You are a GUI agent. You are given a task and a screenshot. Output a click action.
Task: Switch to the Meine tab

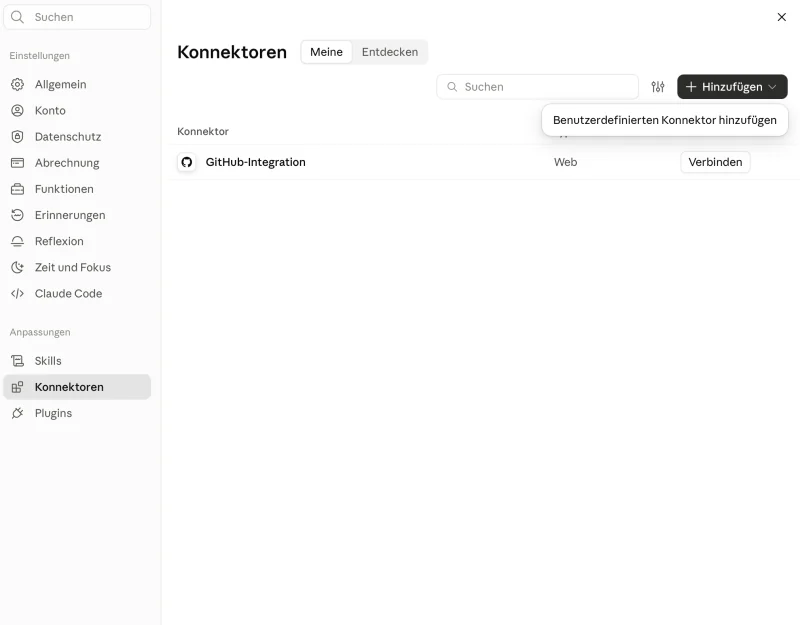(x=327, y=52)
